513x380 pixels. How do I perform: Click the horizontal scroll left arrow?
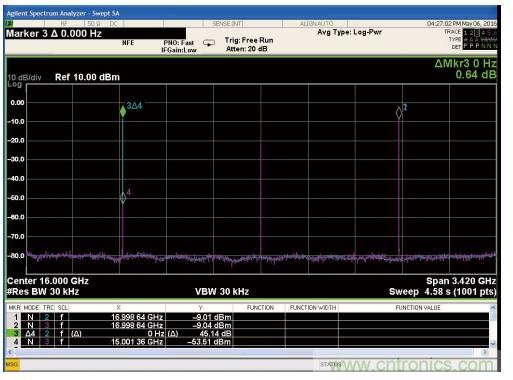click(9, 352)
